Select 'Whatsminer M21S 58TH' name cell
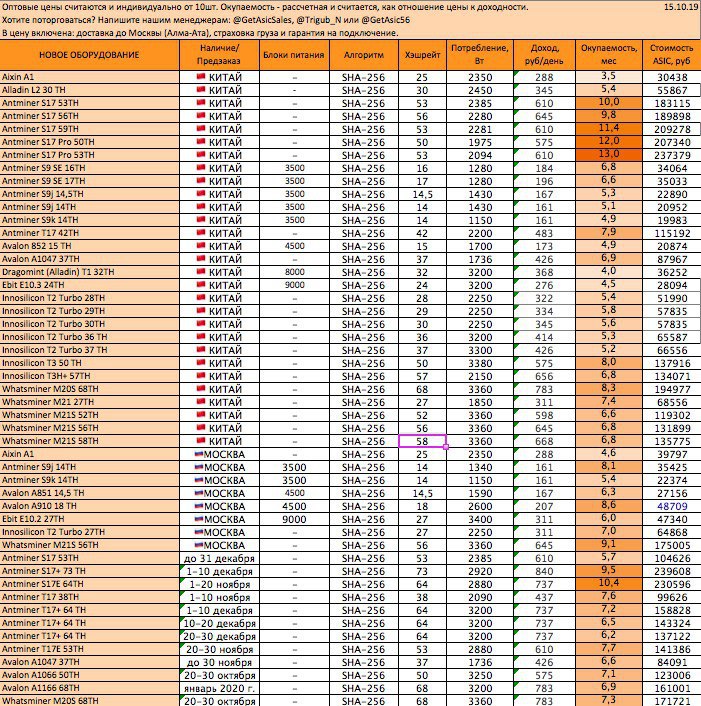This screenshot has width=701, height=706. coord(90,441)
